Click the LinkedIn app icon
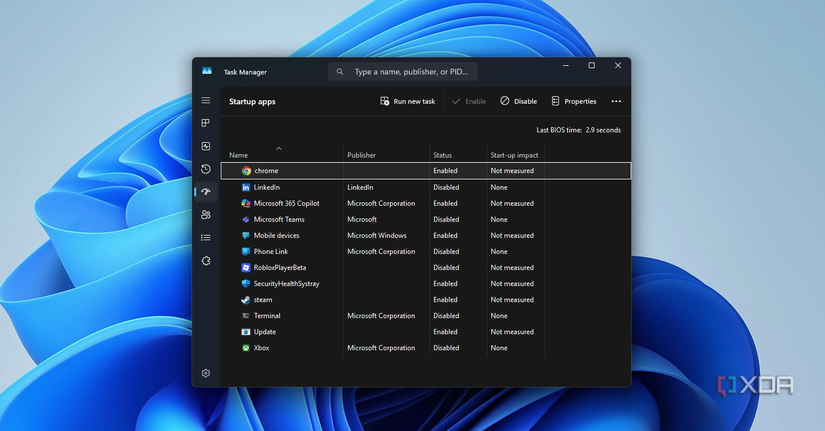The image size is (825, 431). click(x=246, y=187)
